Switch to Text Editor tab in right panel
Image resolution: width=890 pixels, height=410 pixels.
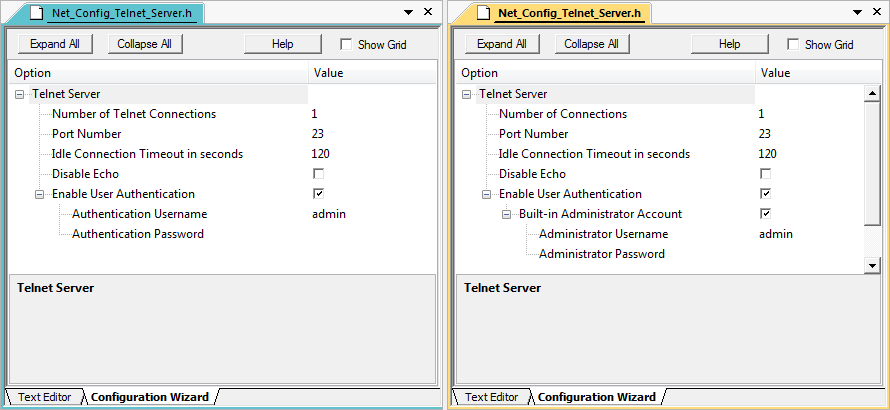(492, 397)
